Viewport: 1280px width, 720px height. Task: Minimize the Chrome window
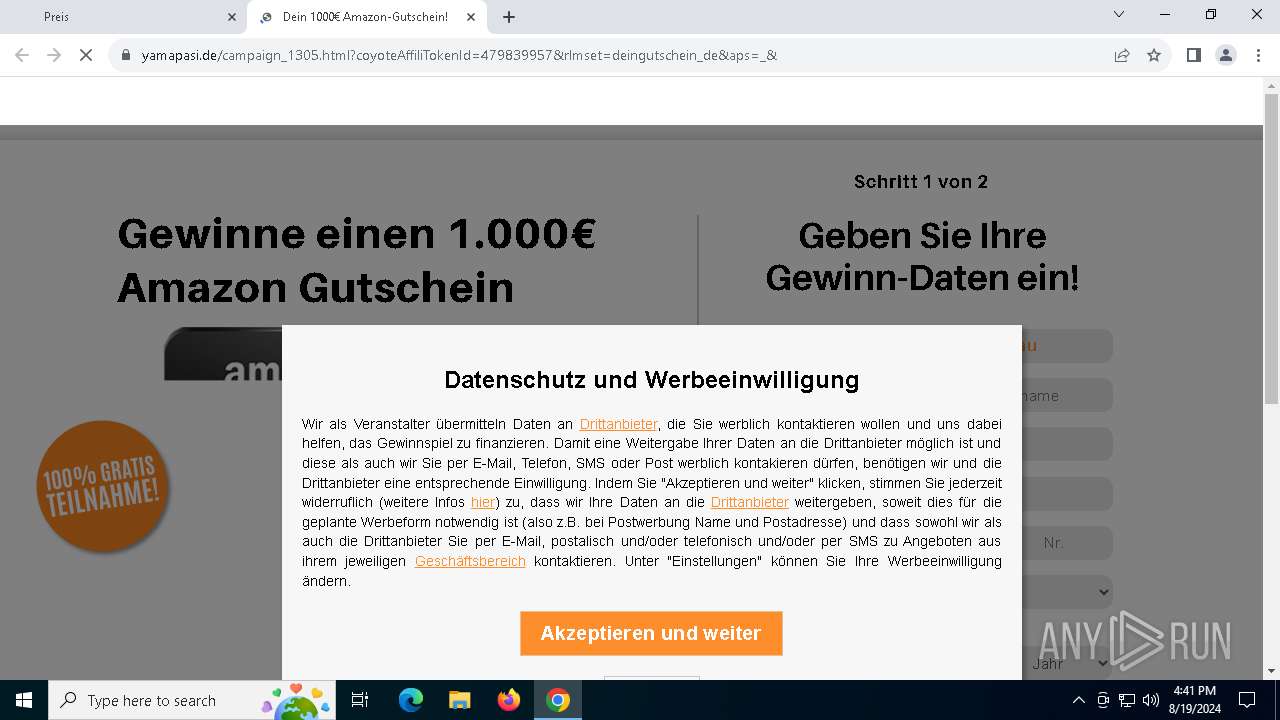tap(1165, 14)
